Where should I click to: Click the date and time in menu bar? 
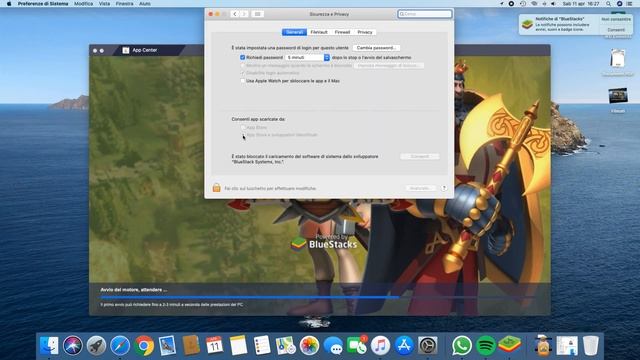(x=581, y=4)
